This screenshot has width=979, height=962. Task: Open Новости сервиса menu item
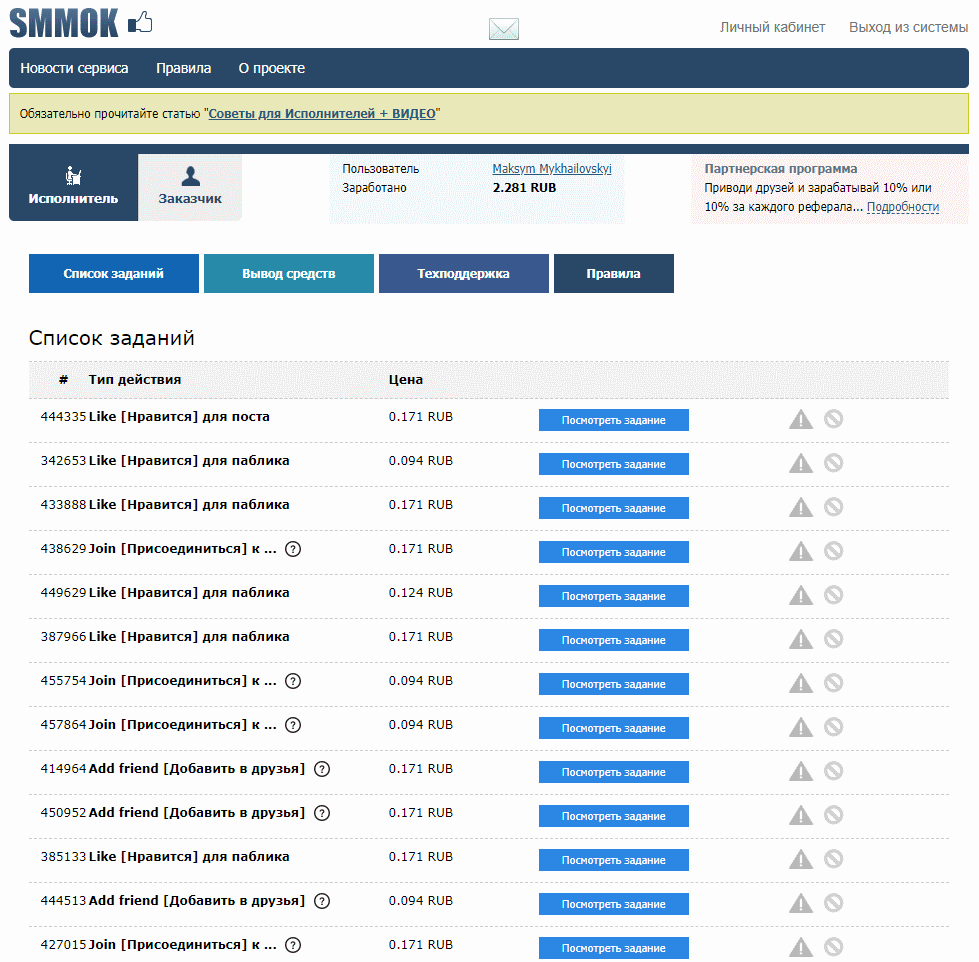tap(74, 68)
